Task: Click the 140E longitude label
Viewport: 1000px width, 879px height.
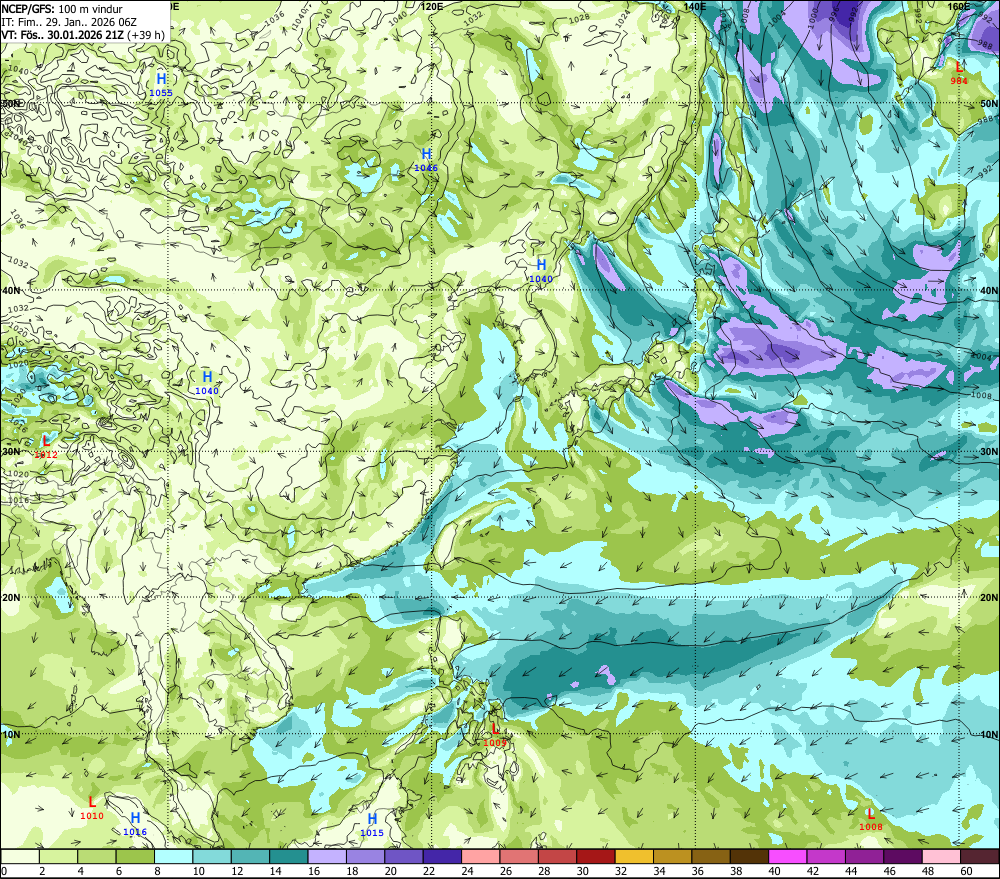Action: point(695,6)
